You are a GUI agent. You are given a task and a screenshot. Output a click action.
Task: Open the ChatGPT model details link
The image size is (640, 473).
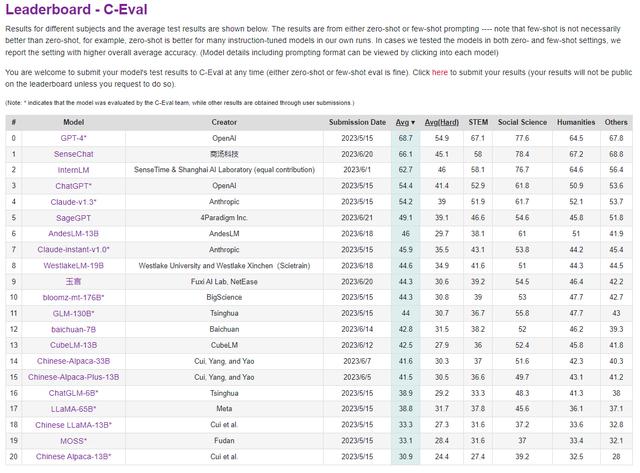point(73,186)
